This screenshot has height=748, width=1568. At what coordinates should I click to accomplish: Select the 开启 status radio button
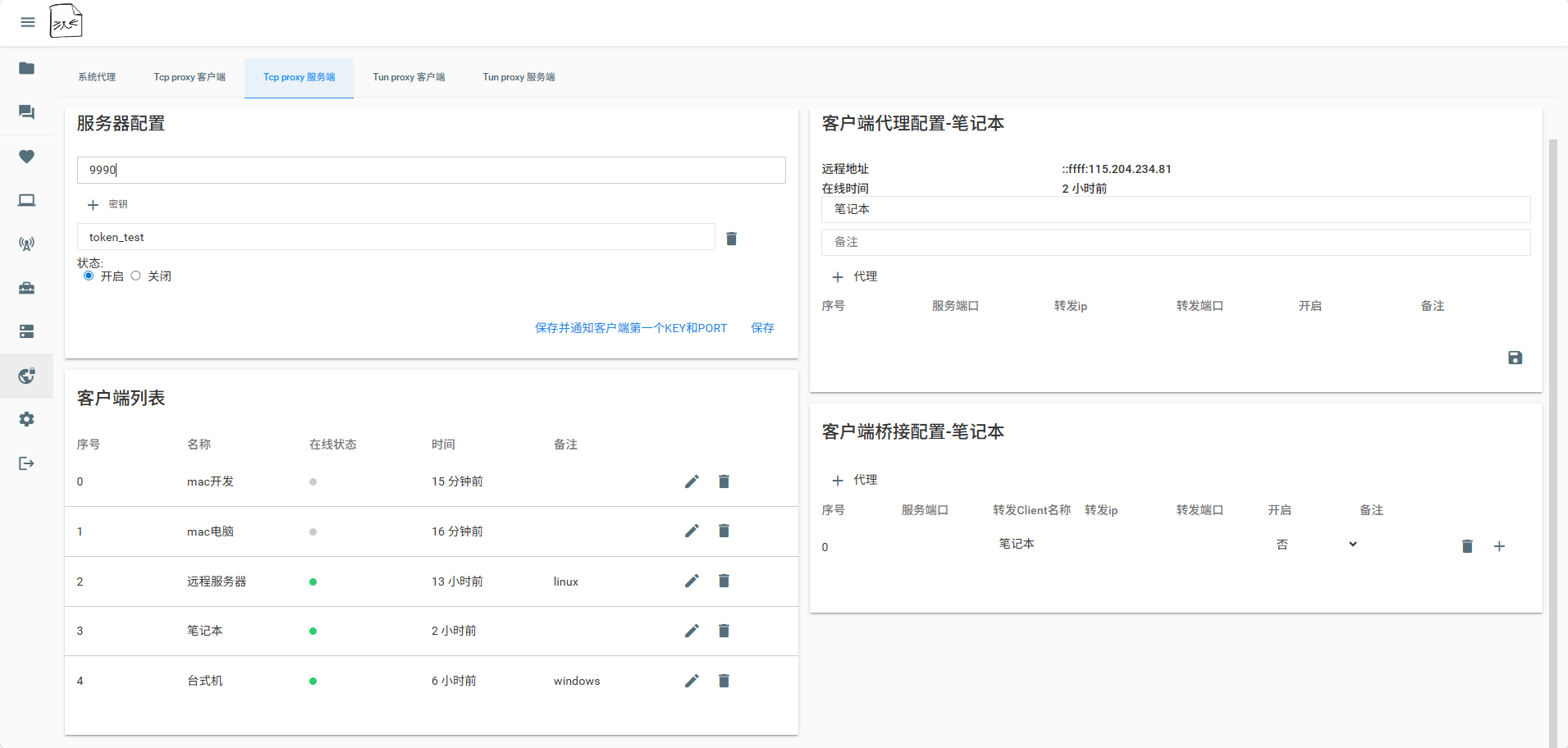tap(89, 276)
